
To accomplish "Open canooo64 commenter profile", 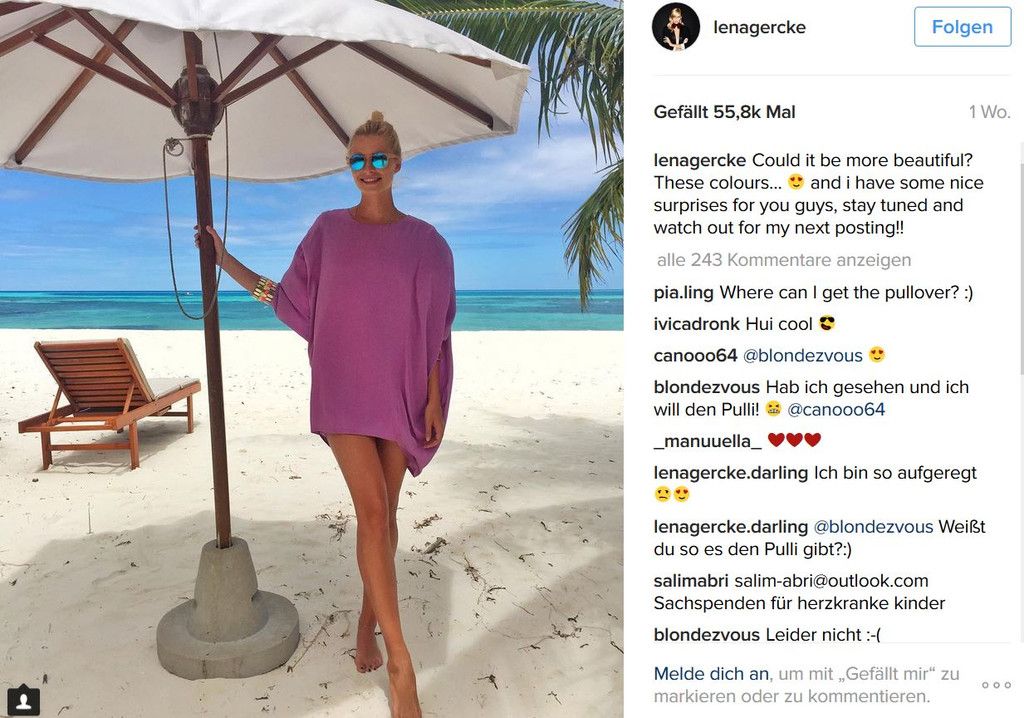I will (x=695, y=355).
